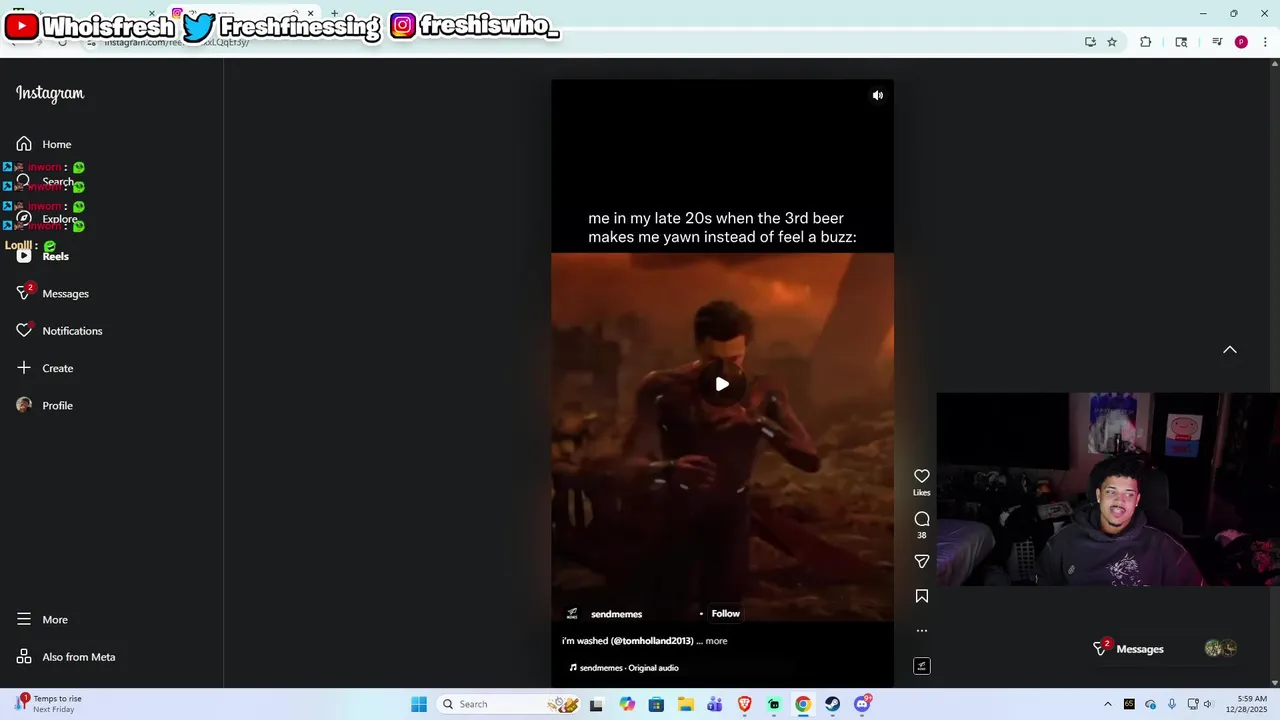1280x720 pixels.
Task: Switch to Google Chrome in the taskbar
Action: tap(803, 704)
